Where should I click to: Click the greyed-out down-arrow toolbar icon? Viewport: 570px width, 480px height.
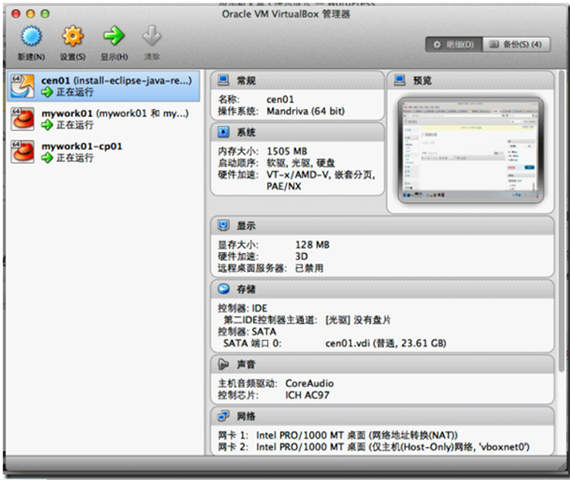152,36
